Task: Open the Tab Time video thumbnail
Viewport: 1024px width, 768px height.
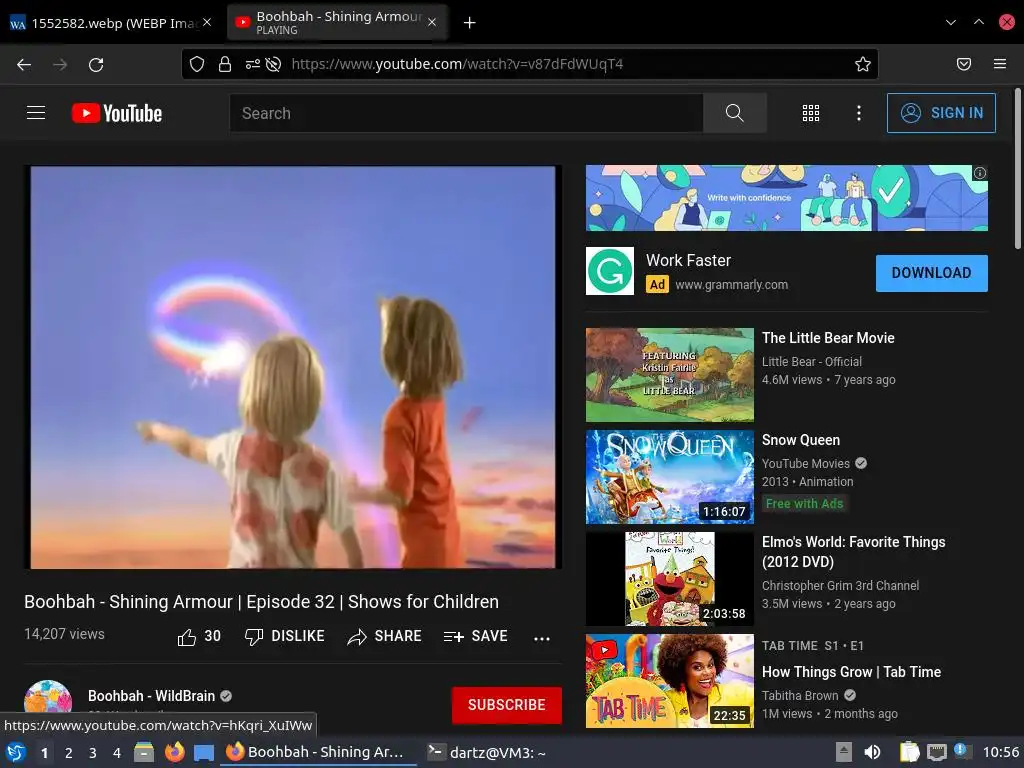Action: point(669,680)
